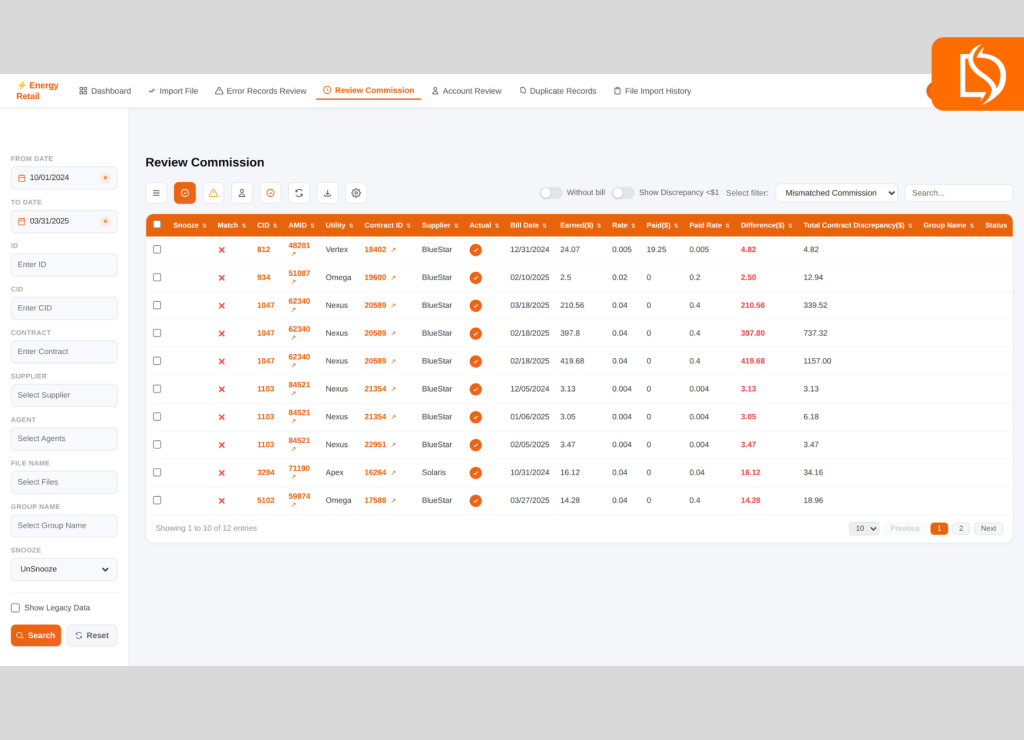The image size is (1024, 740).
Task: Switch to Account Review tab
Action: click(466, 91)
